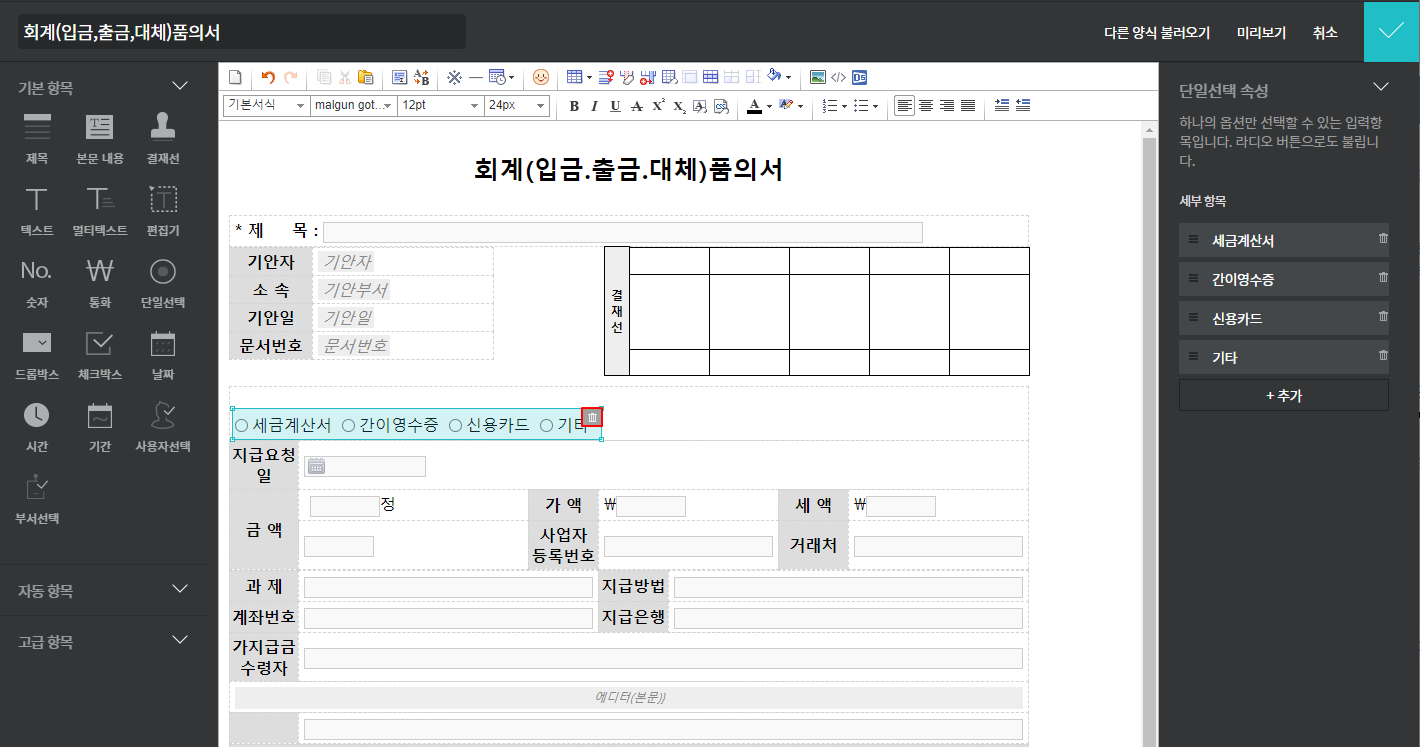Insert a 체크박스 field from basic items

point(100,355)
